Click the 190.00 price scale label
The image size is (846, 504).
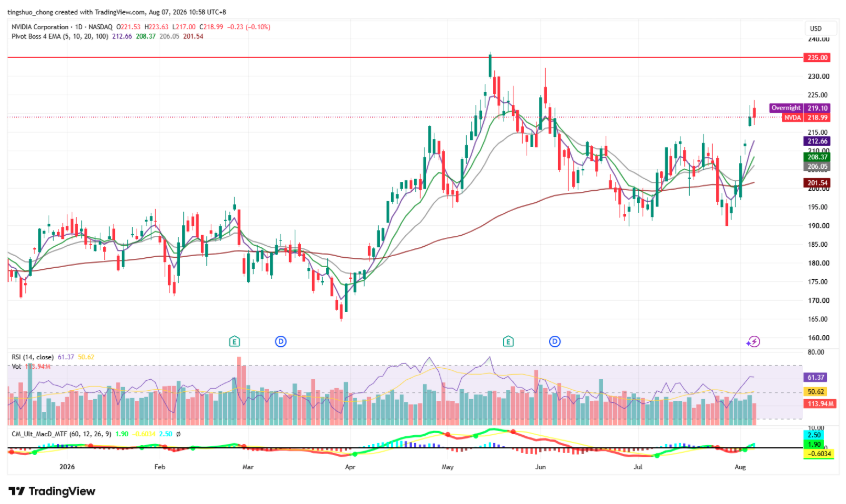[818, 226]
